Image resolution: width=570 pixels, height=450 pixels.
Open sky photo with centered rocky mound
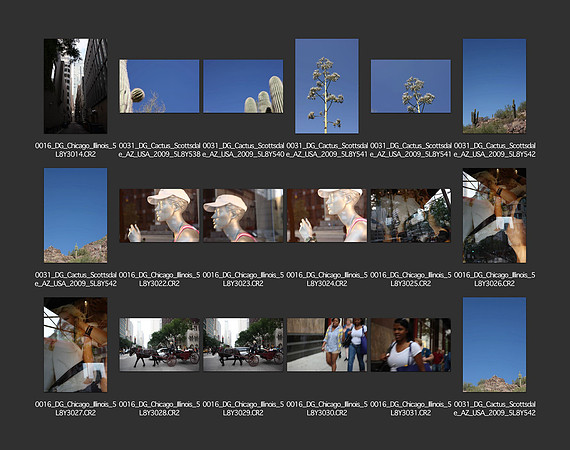pyautogui.click(x=494, y=345)
